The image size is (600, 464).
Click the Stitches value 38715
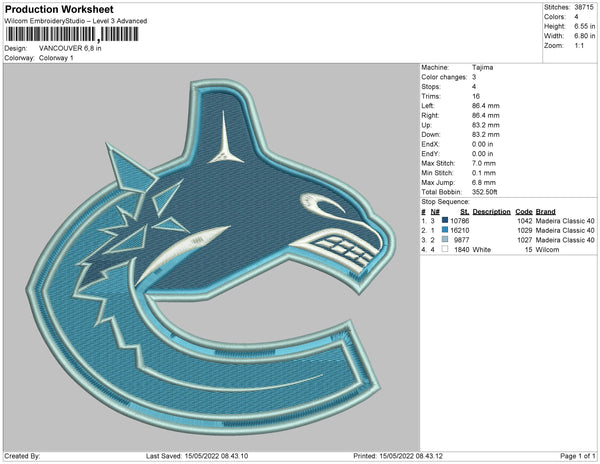[x=584, y=7]
